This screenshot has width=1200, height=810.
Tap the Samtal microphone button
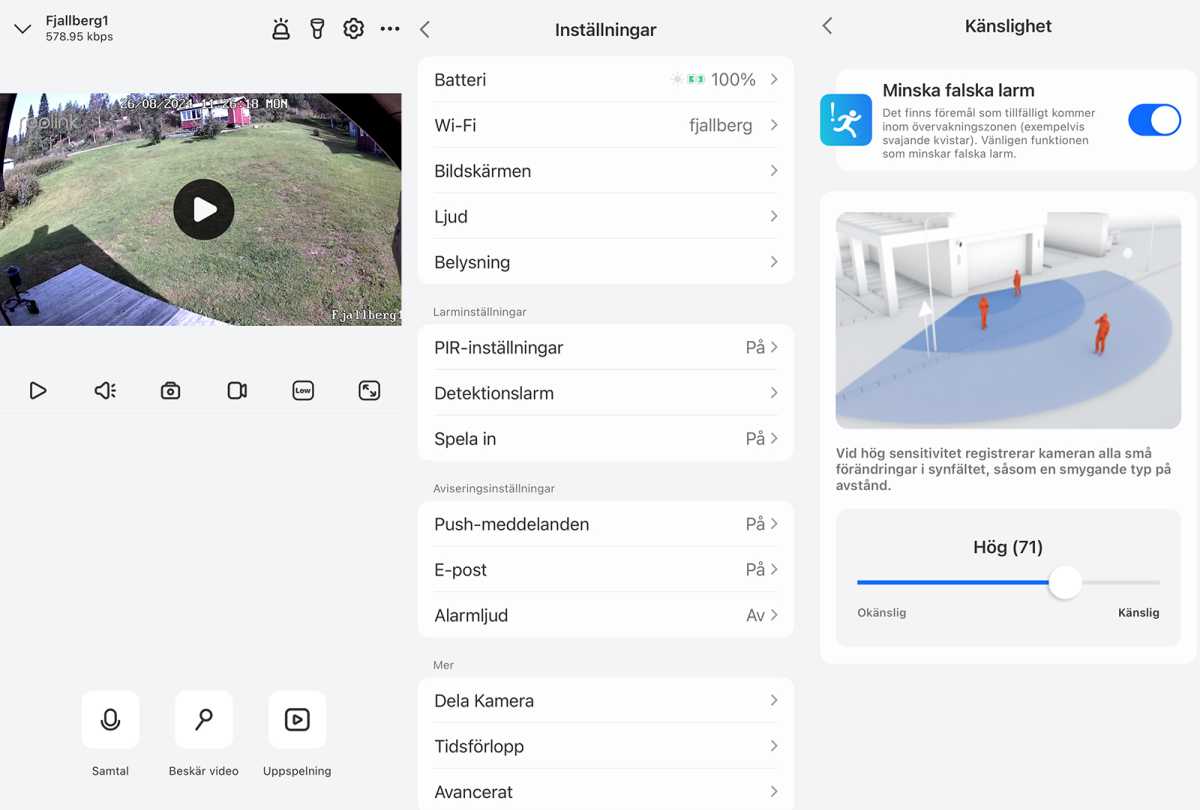(x=110, y=720)
